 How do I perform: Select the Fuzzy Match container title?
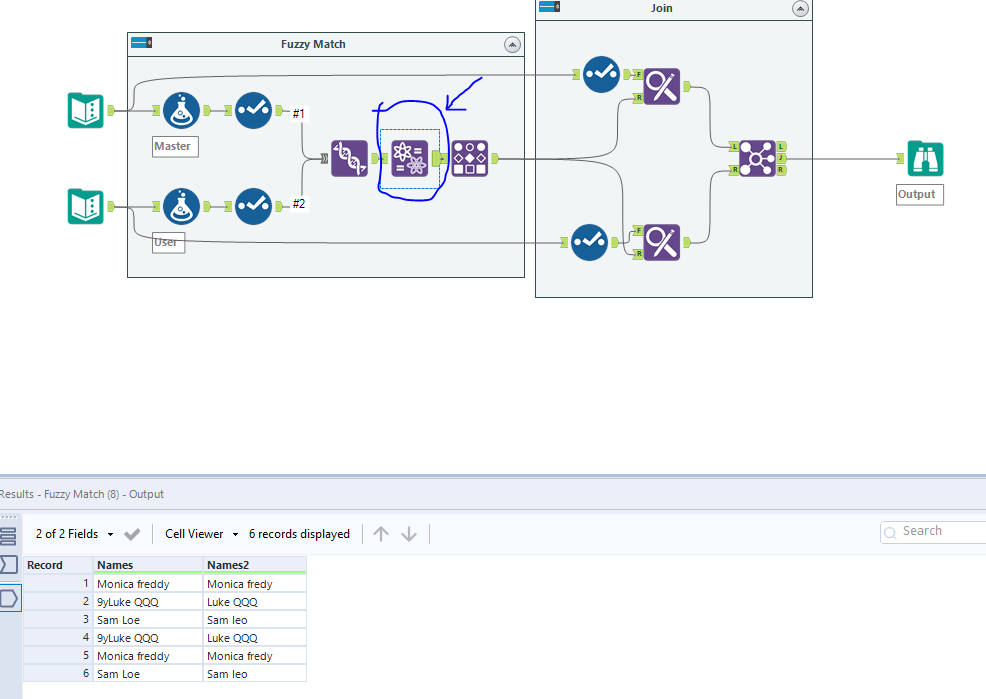click(x=313, y=44)
